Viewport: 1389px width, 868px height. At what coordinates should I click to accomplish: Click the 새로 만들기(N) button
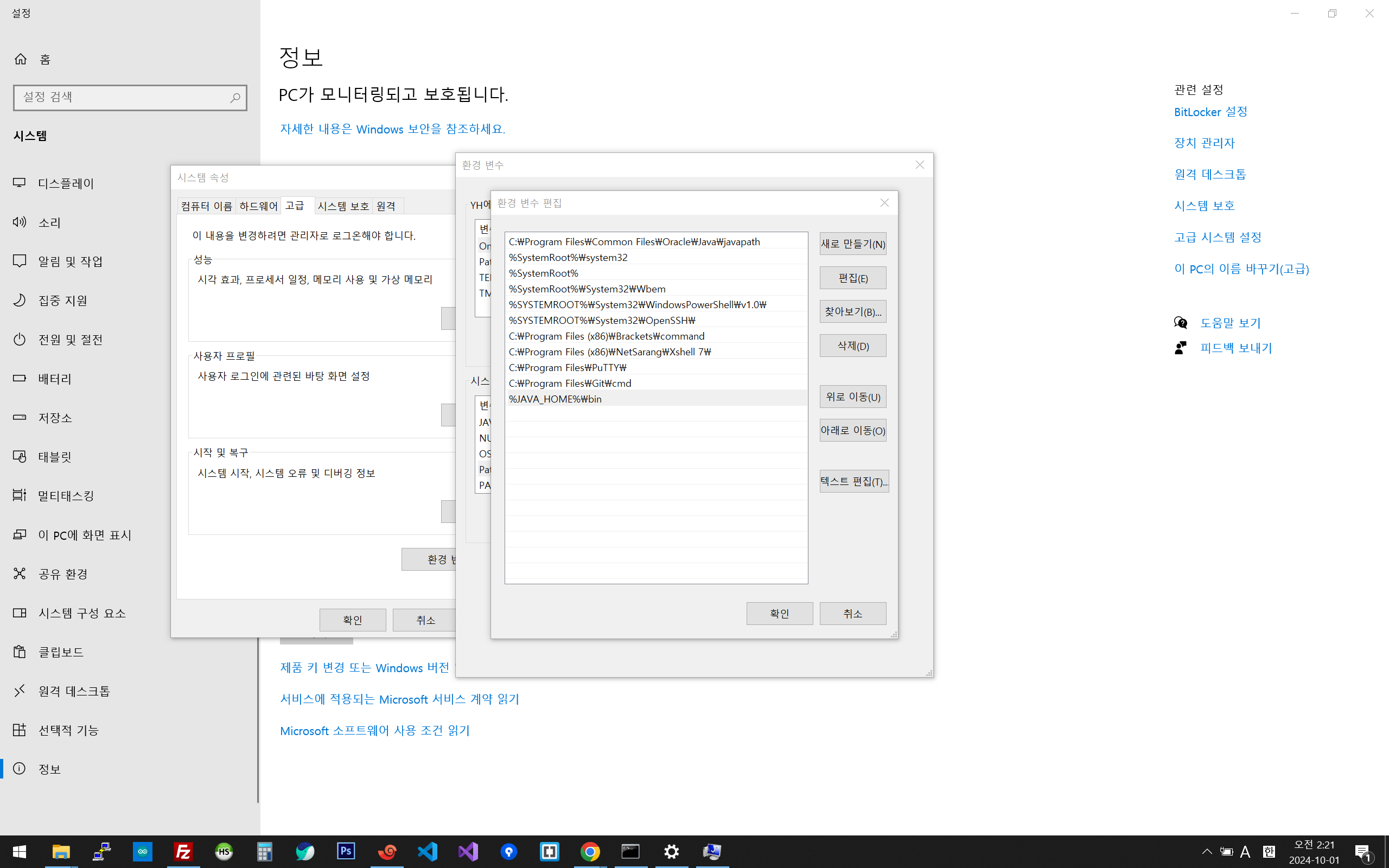852,244
